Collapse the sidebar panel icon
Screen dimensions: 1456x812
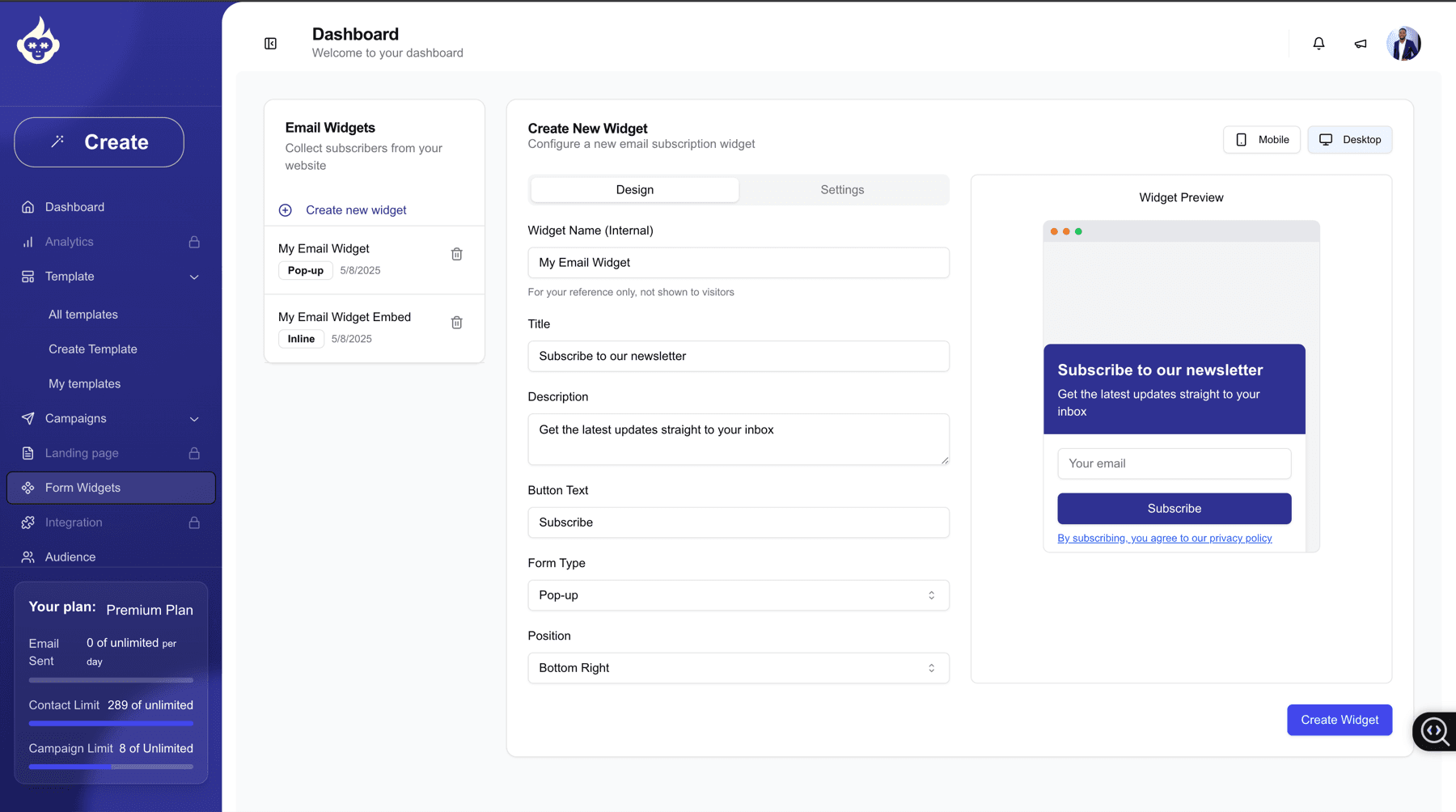pyautogui.click(x=271, y=44)
